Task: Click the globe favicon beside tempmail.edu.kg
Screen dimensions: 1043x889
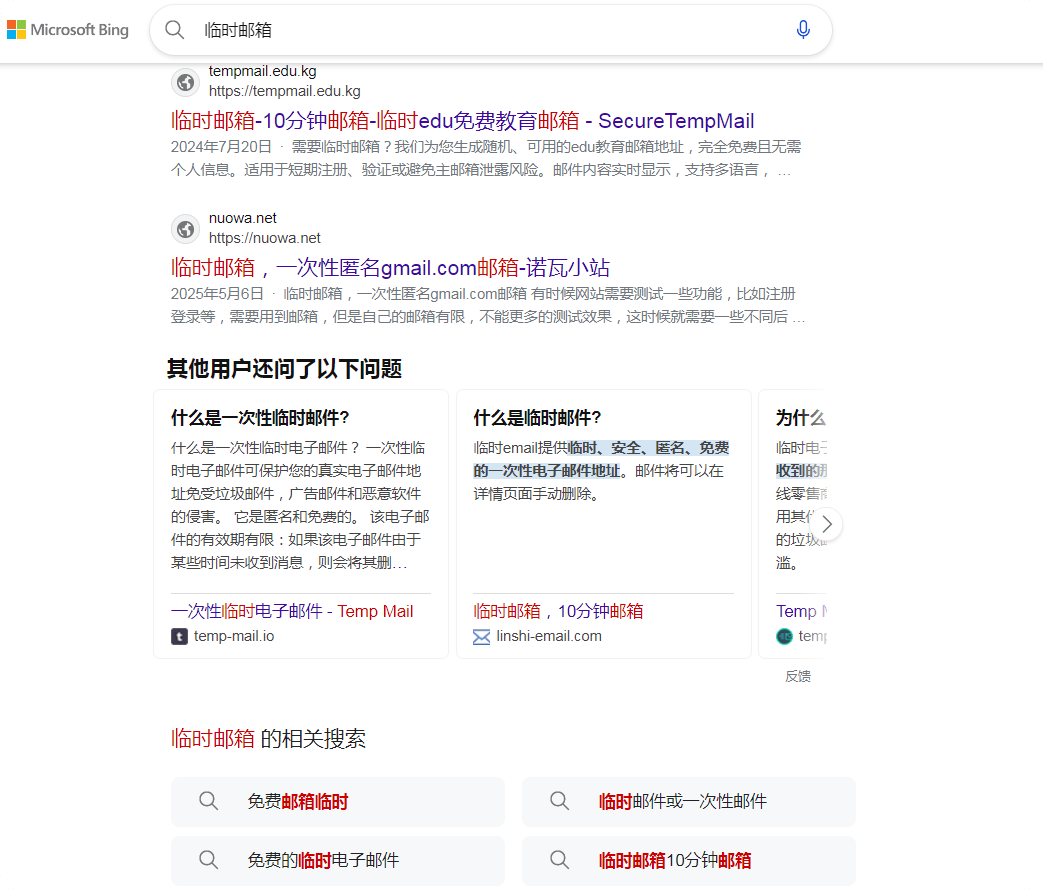Action: tap(186, 82)
